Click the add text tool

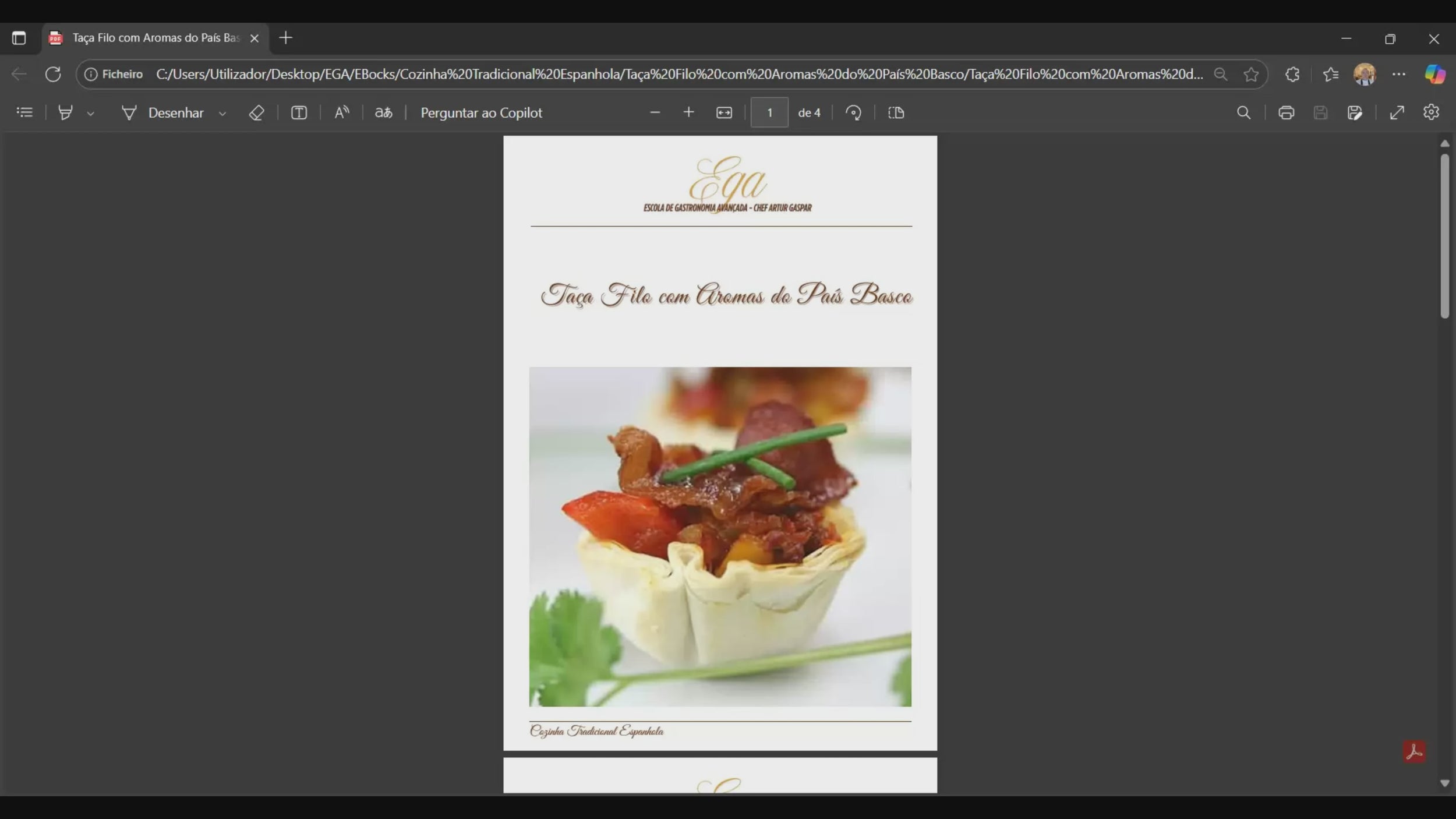pos(299,112)
